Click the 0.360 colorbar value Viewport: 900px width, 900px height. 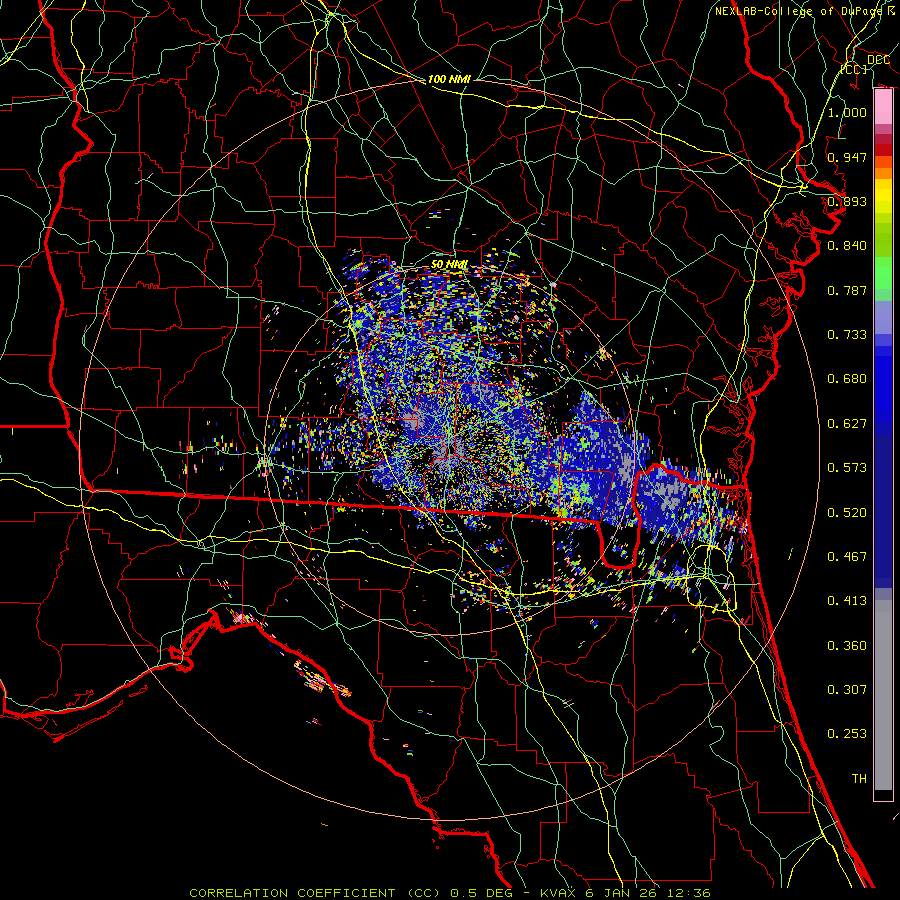(x=847, y=646)
